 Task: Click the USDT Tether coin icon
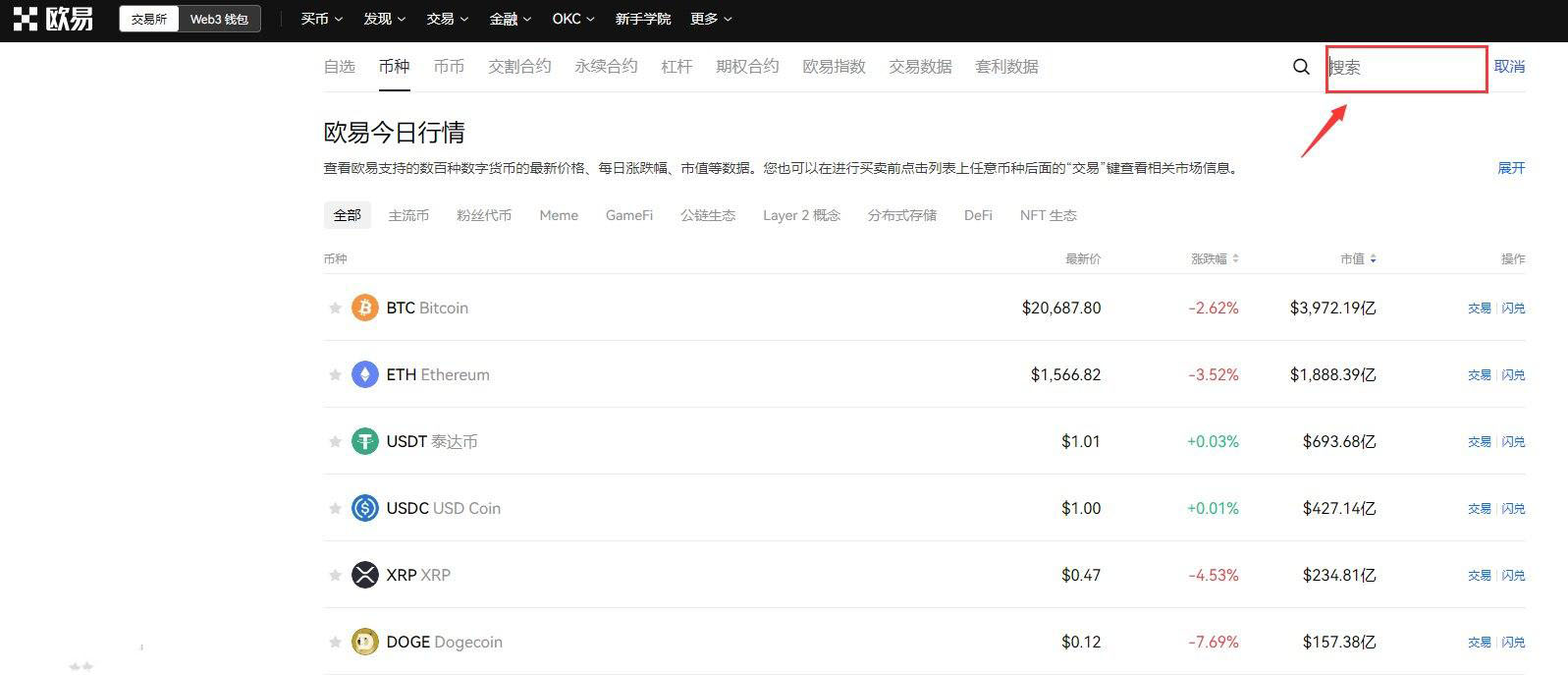(x=365, y=441)
